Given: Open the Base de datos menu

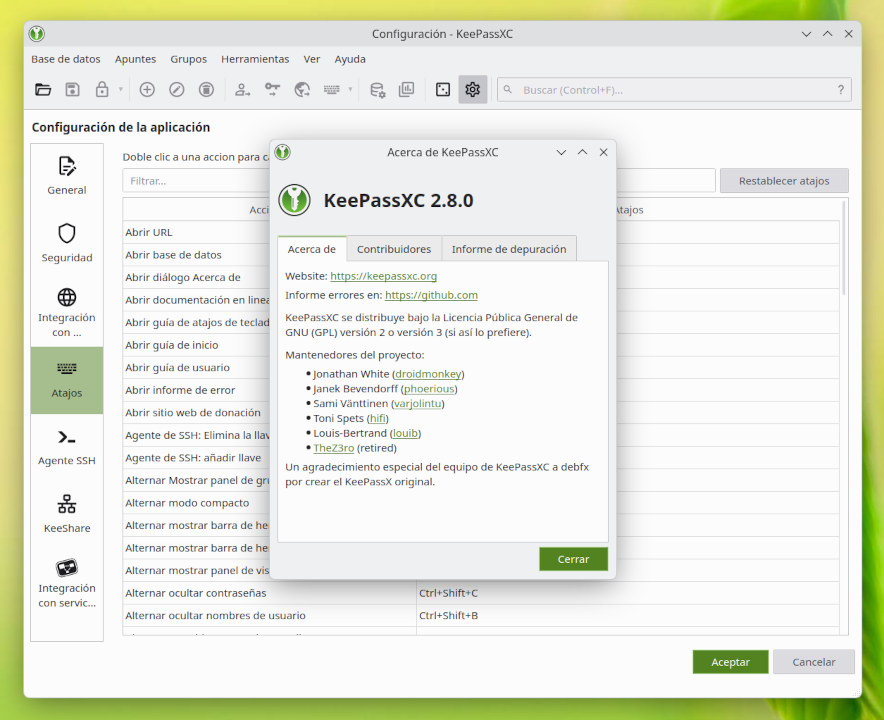Looking at the screenshot, I should (x=65, y=59).
